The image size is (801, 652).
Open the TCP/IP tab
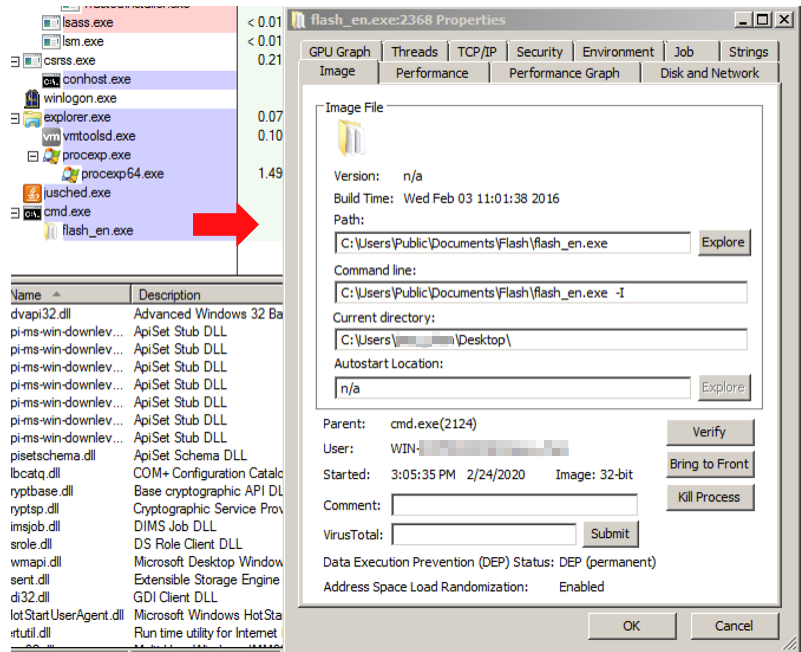tap(479, 51)
